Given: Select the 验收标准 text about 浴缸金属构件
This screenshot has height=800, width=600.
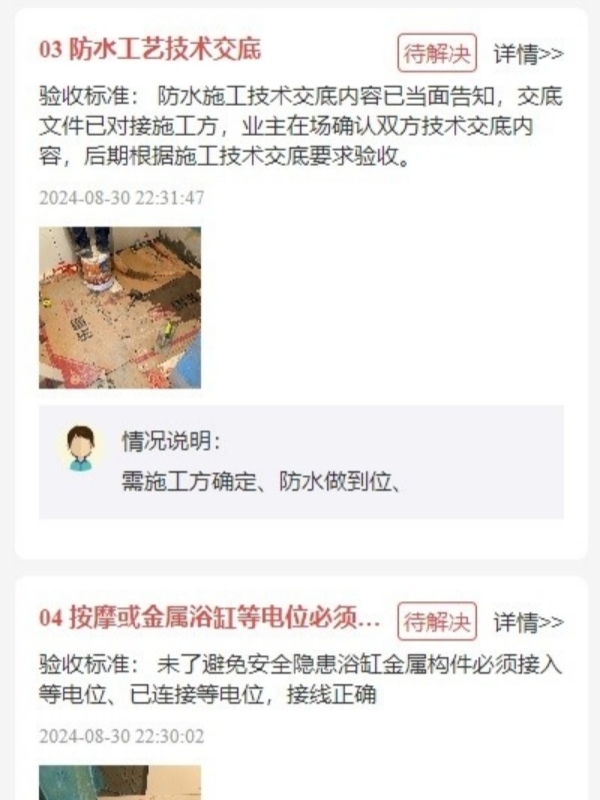Looking at the screenshot, I should tap(301, 680).
